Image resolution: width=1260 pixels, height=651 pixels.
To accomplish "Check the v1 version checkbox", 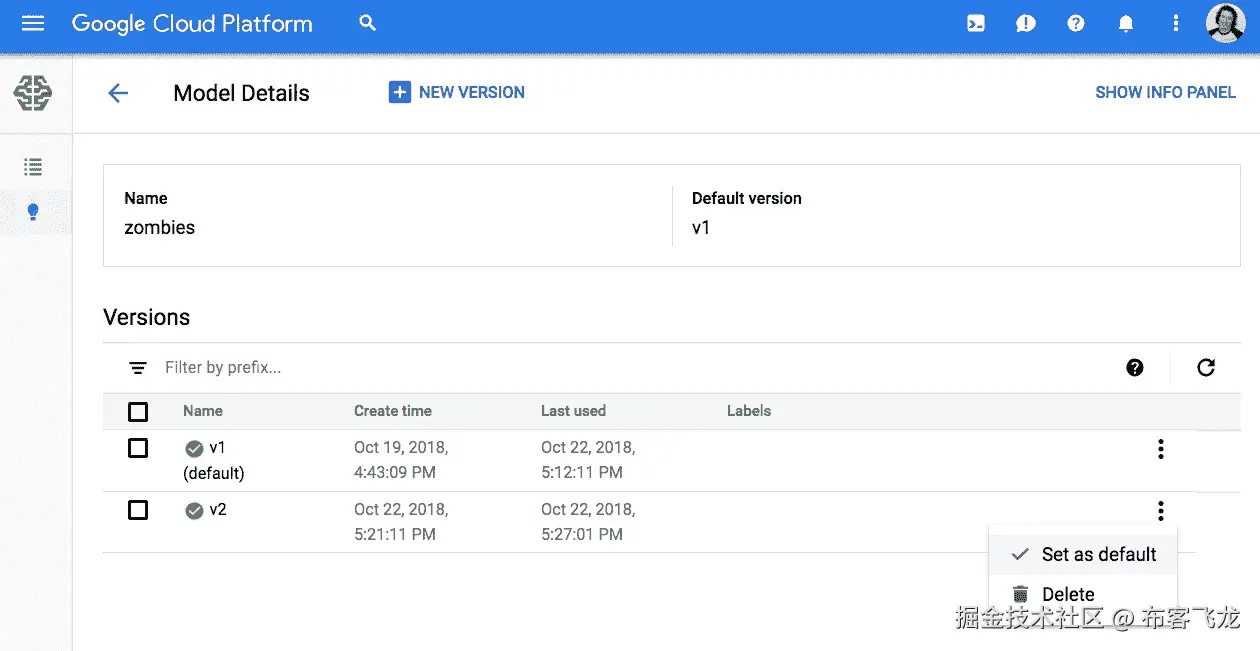I will click(138, 448).
